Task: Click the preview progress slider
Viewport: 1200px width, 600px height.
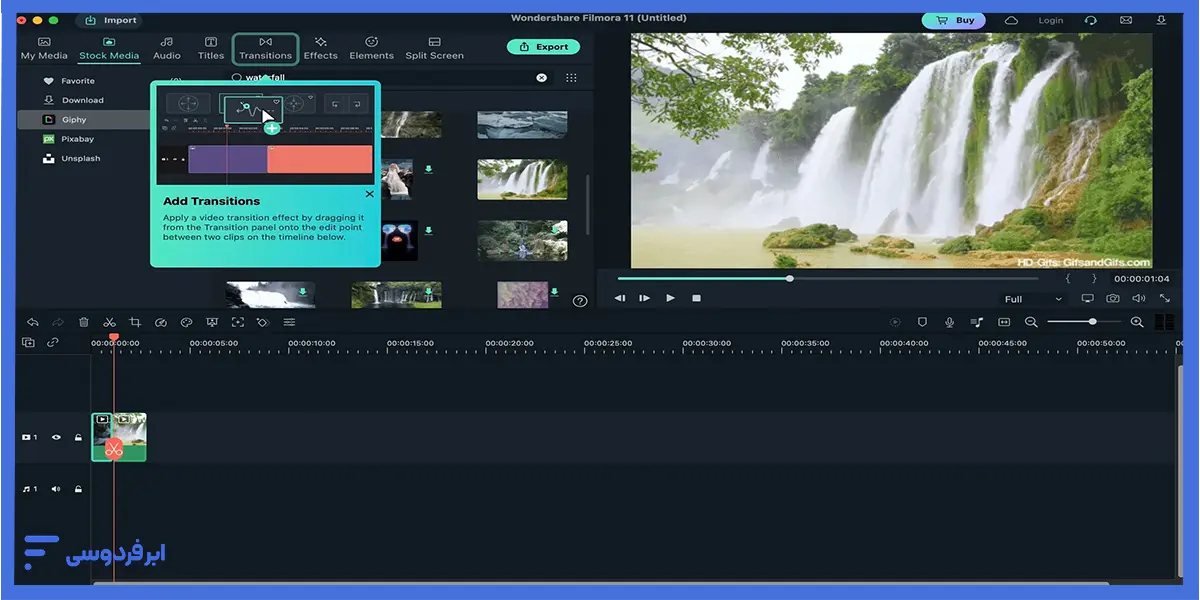Action: click(x=828, y=279)
